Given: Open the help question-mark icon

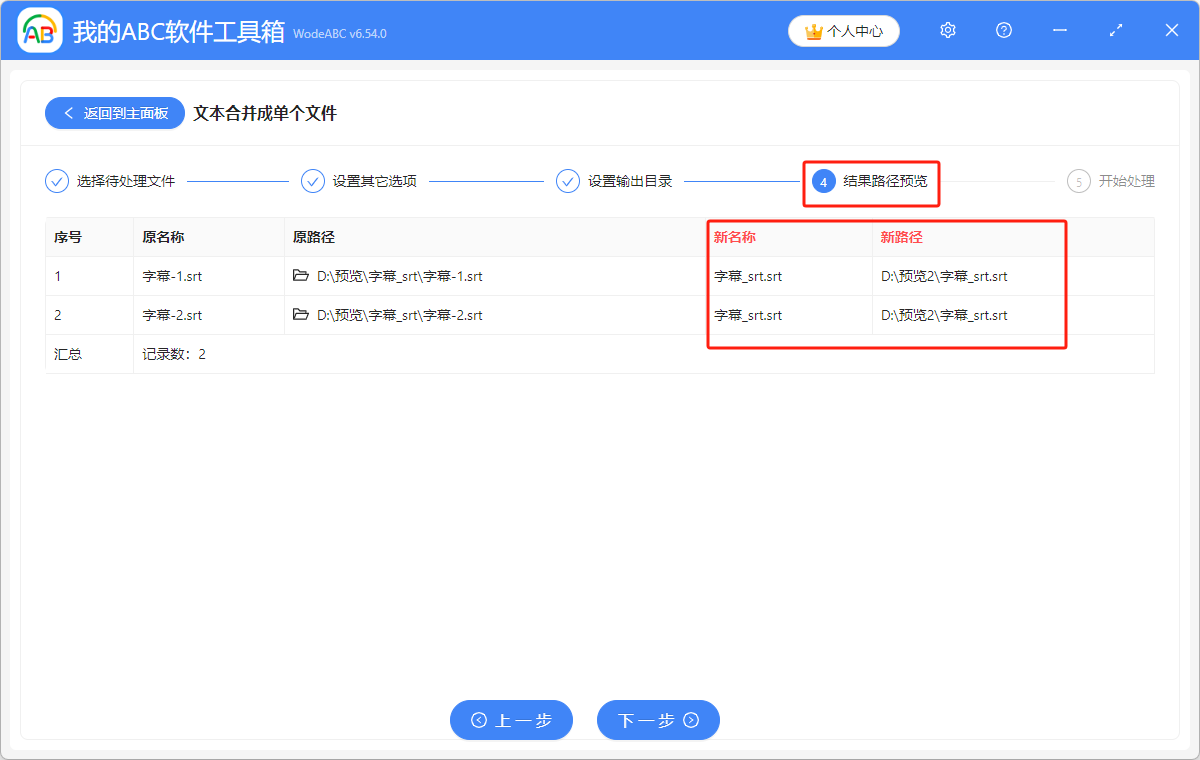Looking at the screenshot, I should pyautogui.click(x=1003, y=30).
